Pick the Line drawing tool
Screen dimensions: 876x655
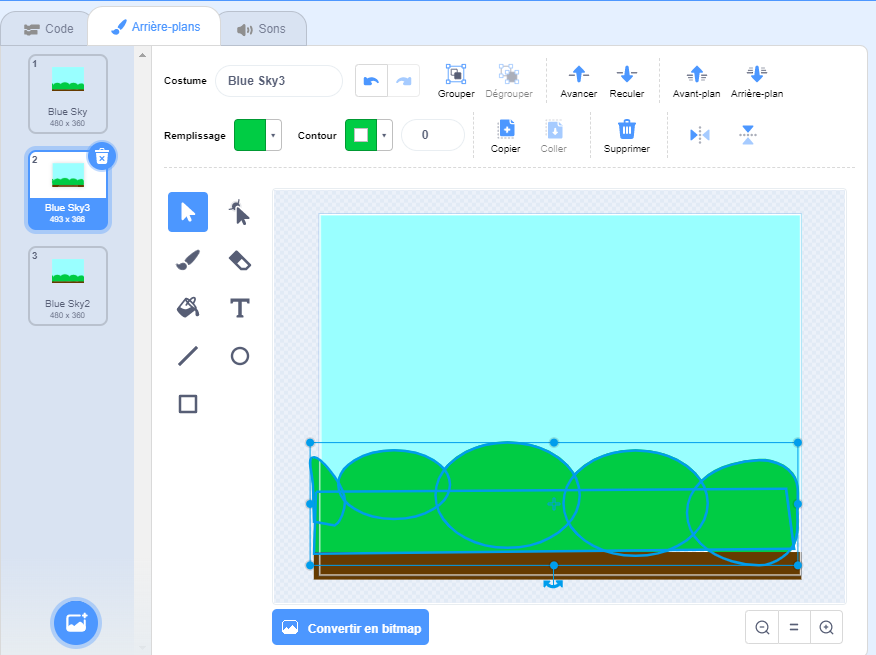pyautogui.click(x=188, y=356)
